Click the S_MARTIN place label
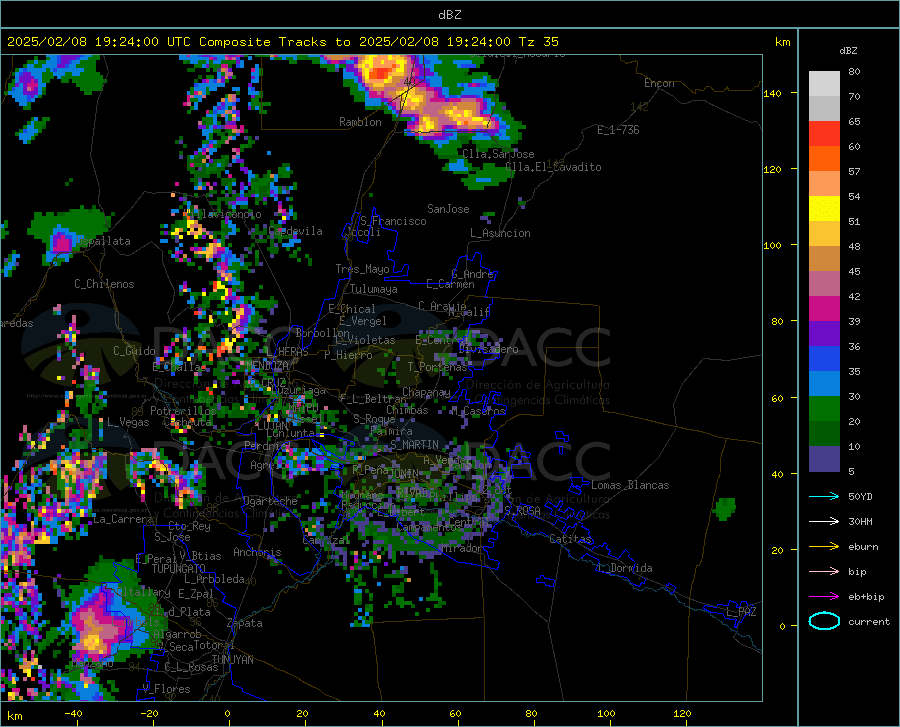Screen dimensions: 900x727 point(414,445)
